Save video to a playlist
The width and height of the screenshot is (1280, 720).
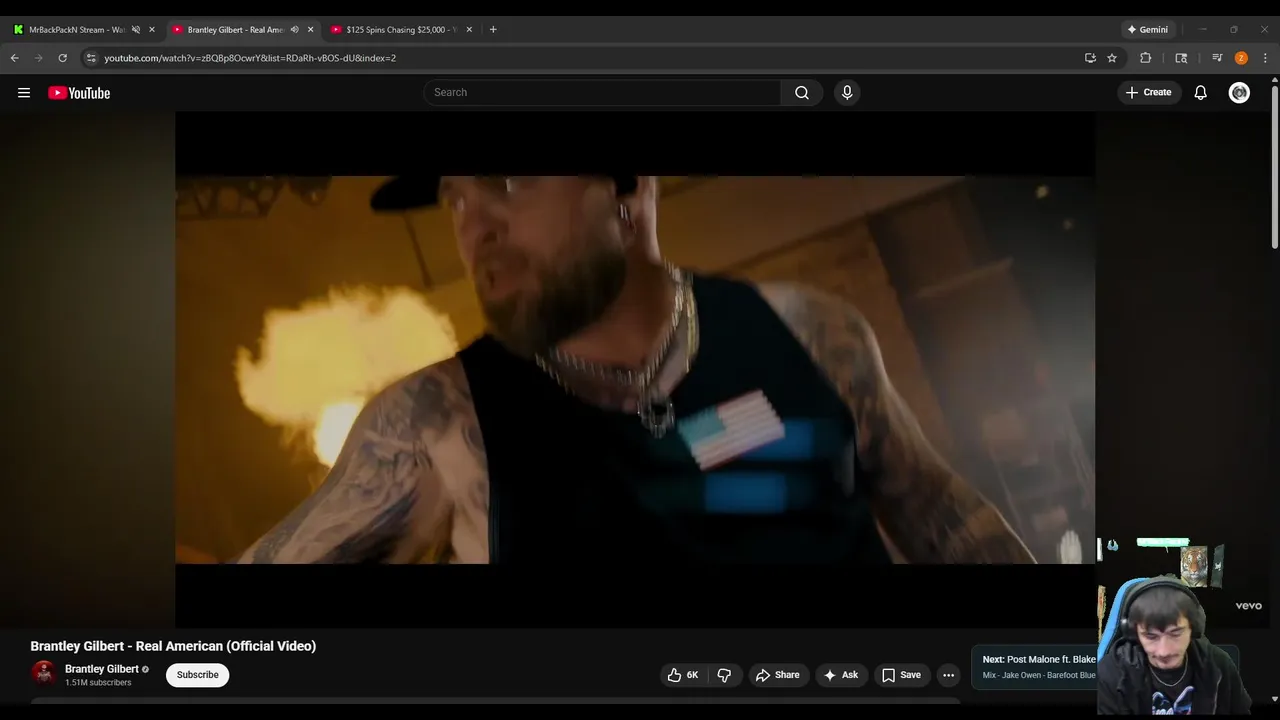tap(901, 675)
